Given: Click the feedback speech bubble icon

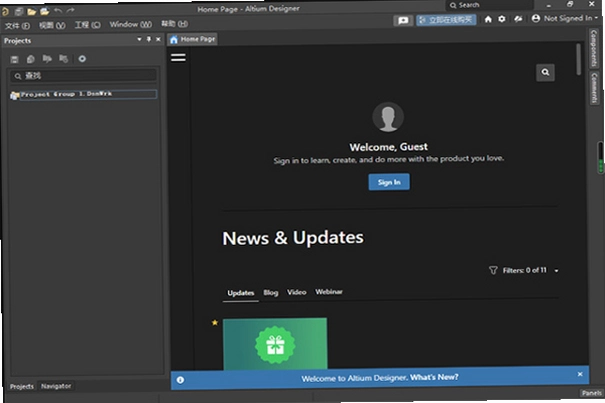Looking at the screenshot, I should pos(403,20).
